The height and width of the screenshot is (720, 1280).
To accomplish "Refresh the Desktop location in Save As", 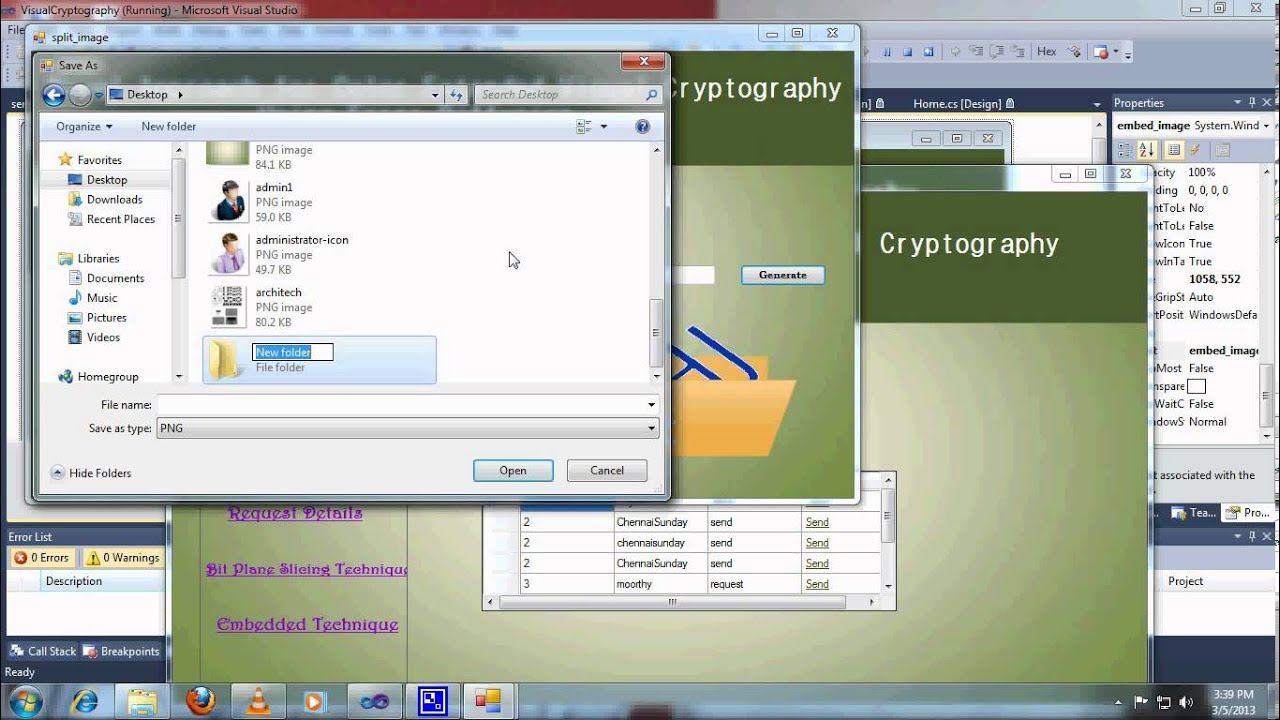I will [457, 95].
